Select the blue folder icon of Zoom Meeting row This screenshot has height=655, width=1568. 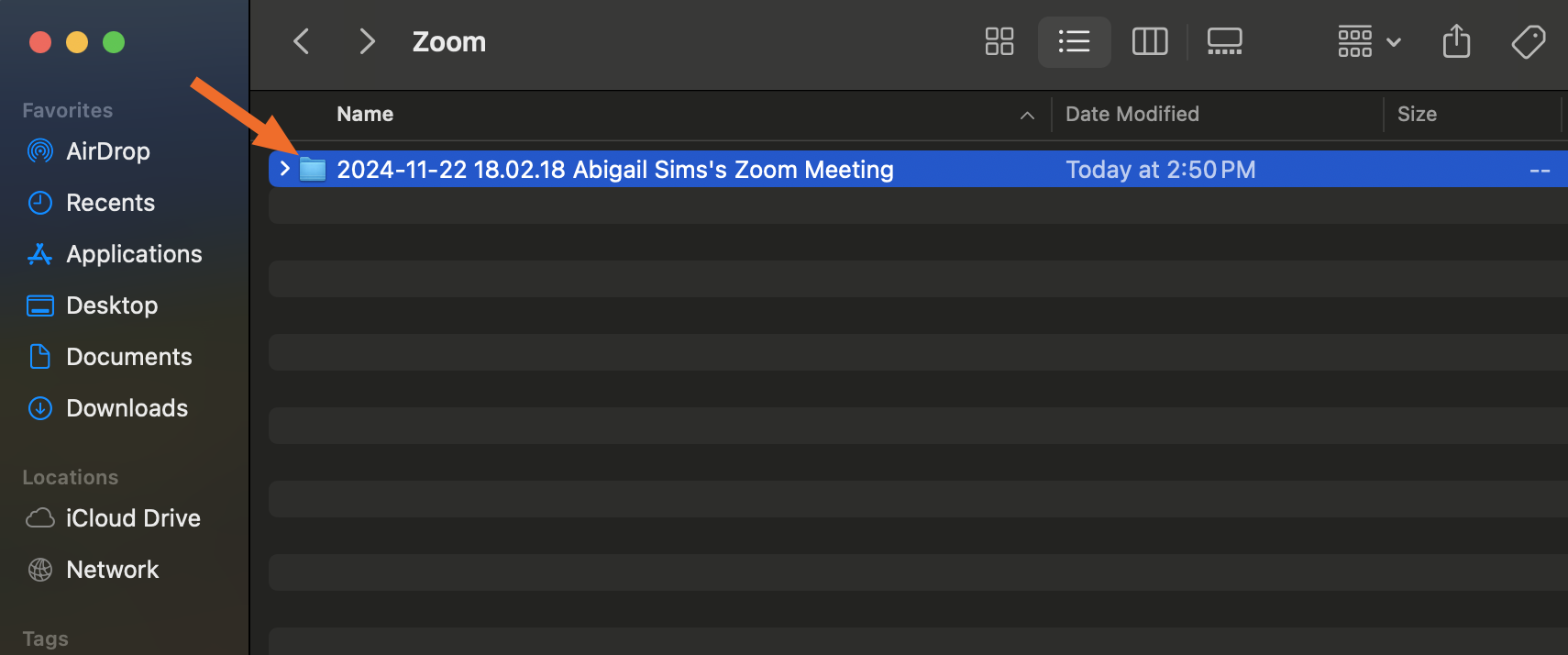pyautogui.click(x=313, y=169)
